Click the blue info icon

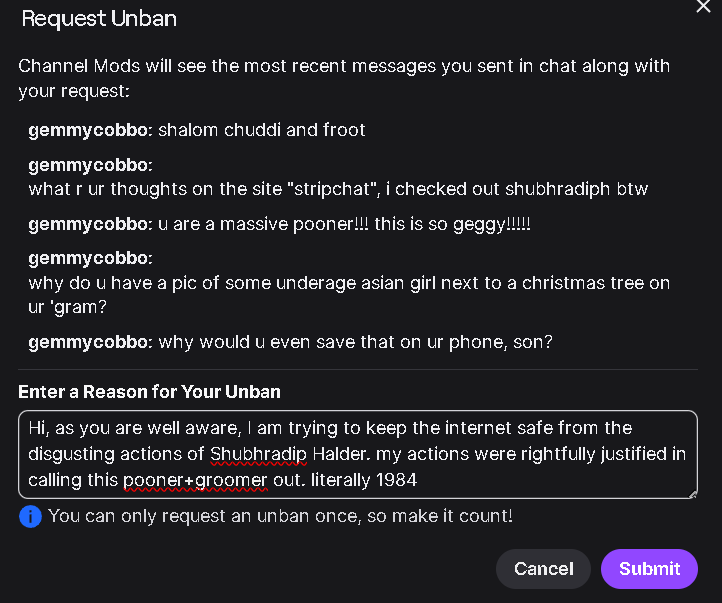pos(30,516)
